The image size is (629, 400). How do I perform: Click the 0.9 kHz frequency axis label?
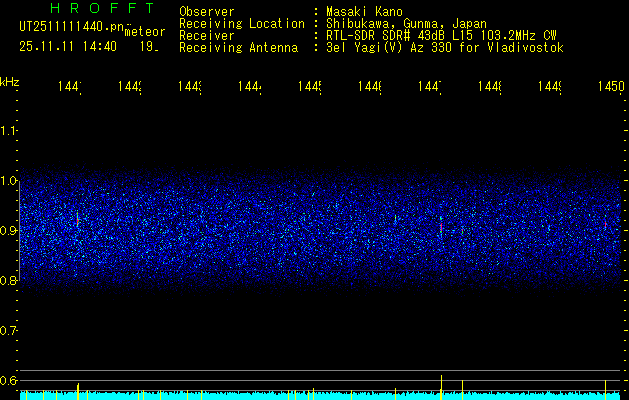[8, 231]
